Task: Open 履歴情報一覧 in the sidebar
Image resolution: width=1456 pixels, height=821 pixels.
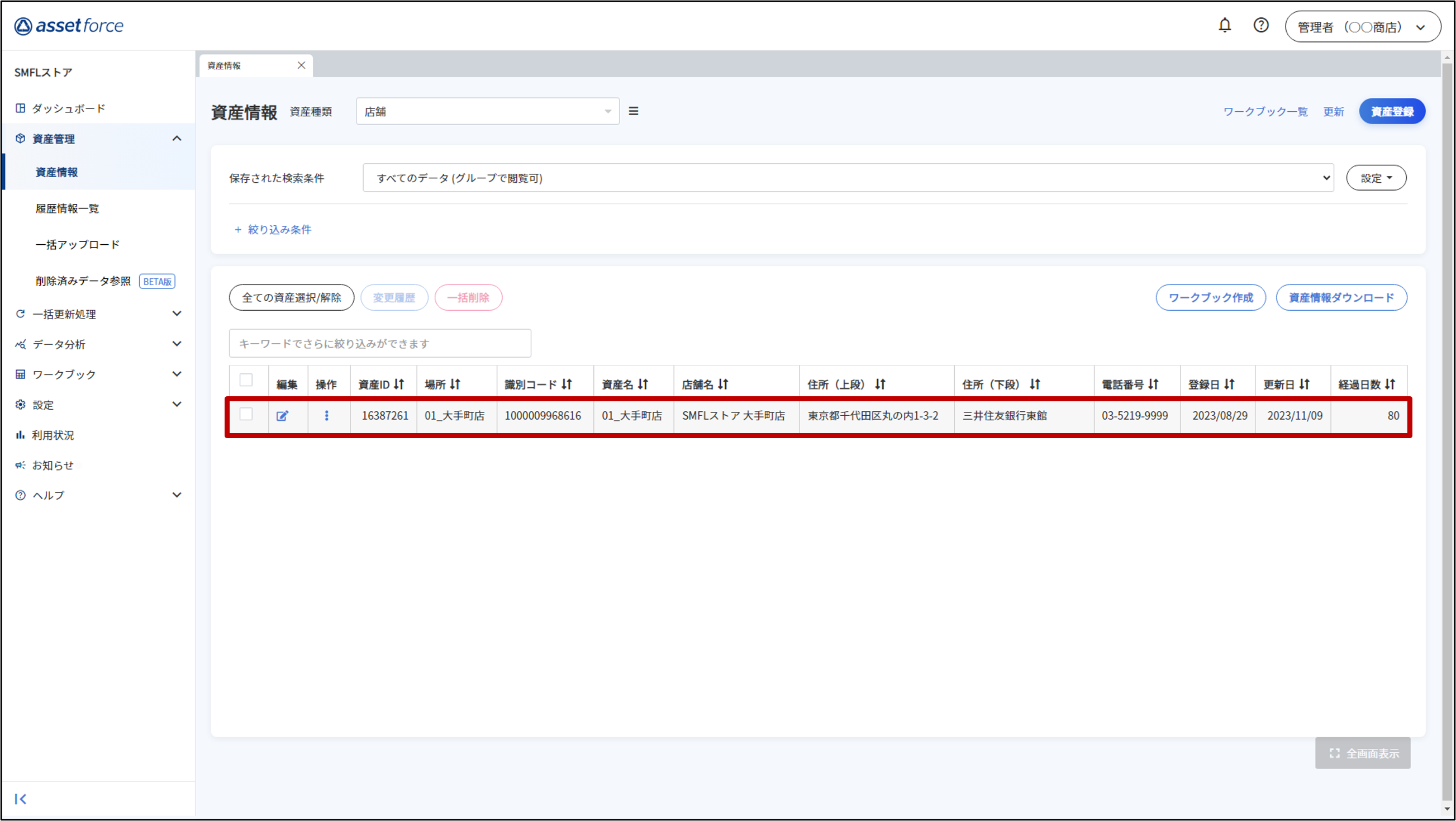Action: [67, 208]
